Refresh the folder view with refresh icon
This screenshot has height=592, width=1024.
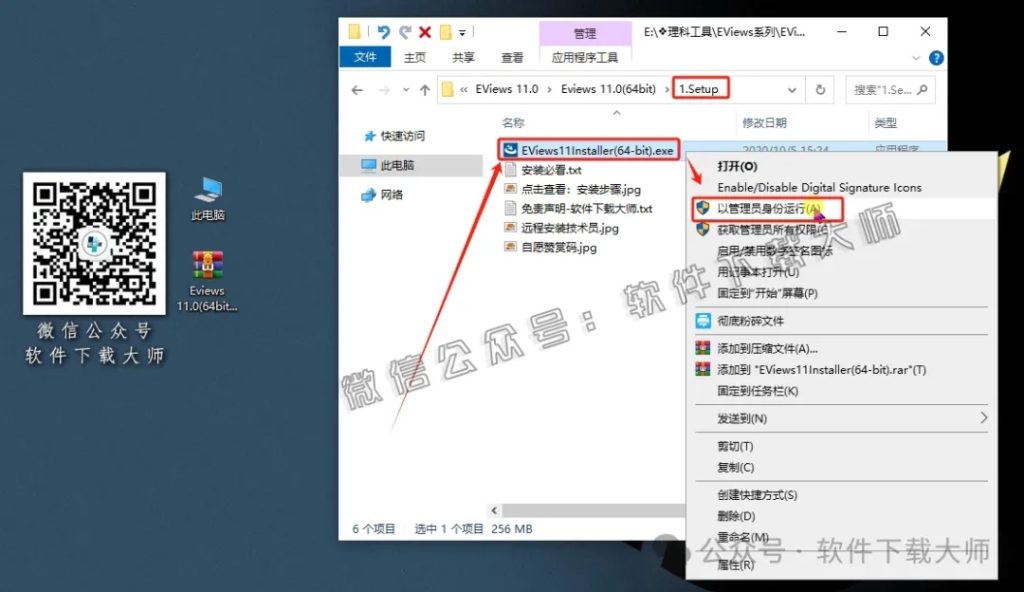coord(820,90)
